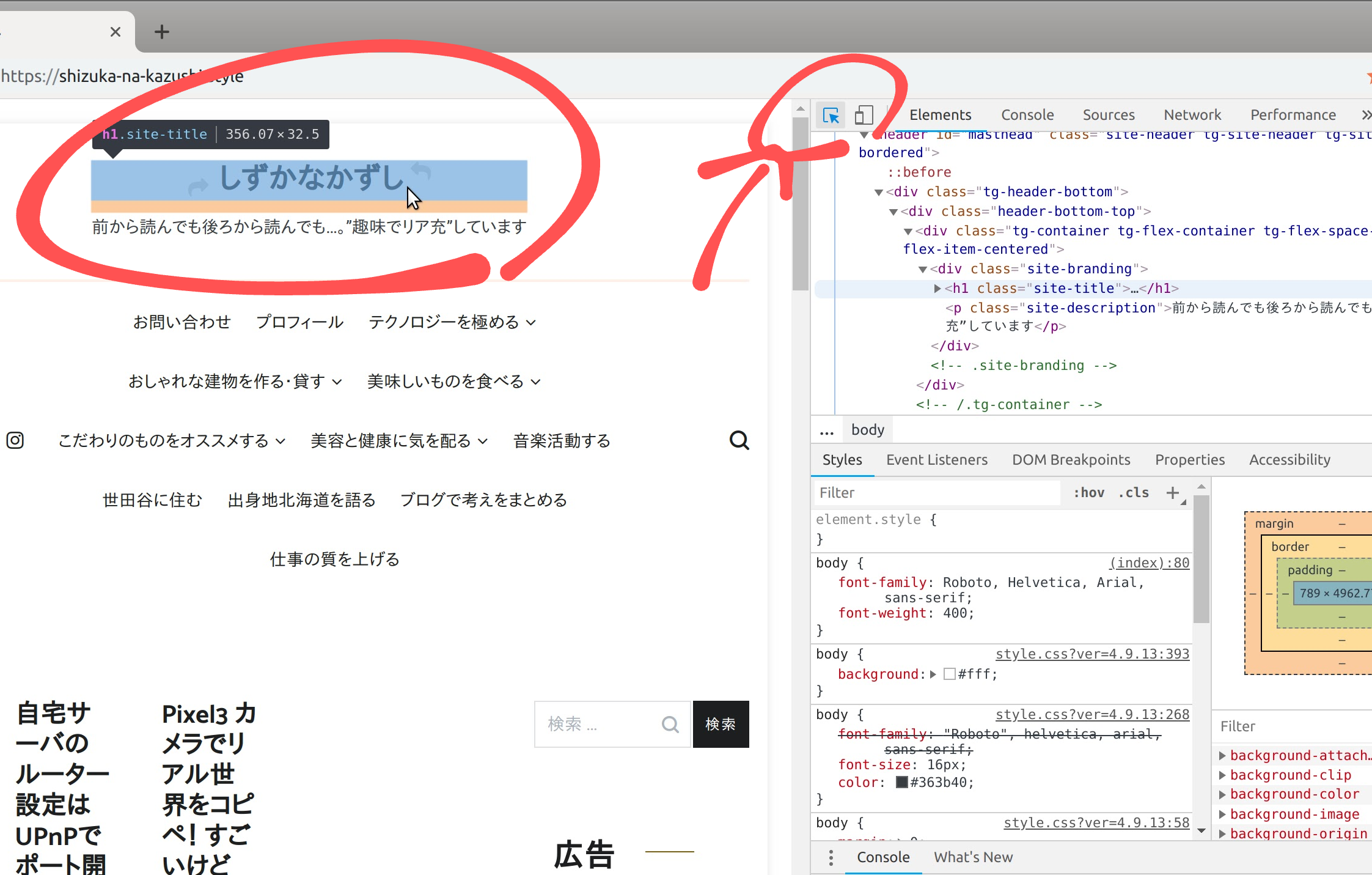Close the current browser tab

[115, 32]
